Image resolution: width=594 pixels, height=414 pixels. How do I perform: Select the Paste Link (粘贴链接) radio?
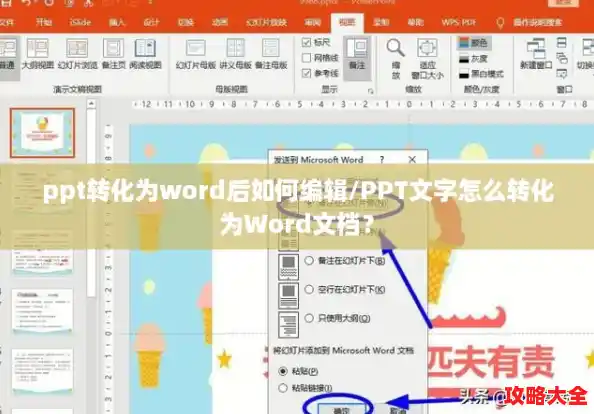pos(283,388)
